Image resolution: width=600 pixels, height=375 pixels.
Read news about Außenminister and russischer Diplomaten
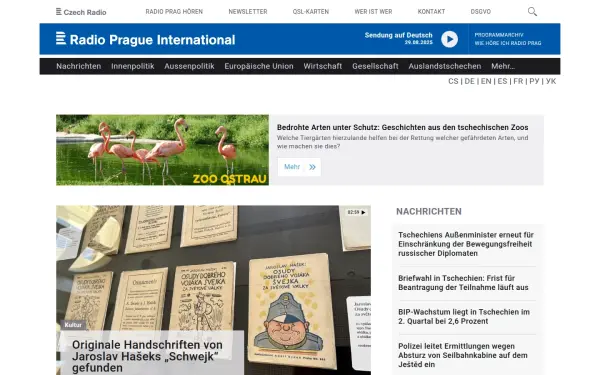(466, 244)
